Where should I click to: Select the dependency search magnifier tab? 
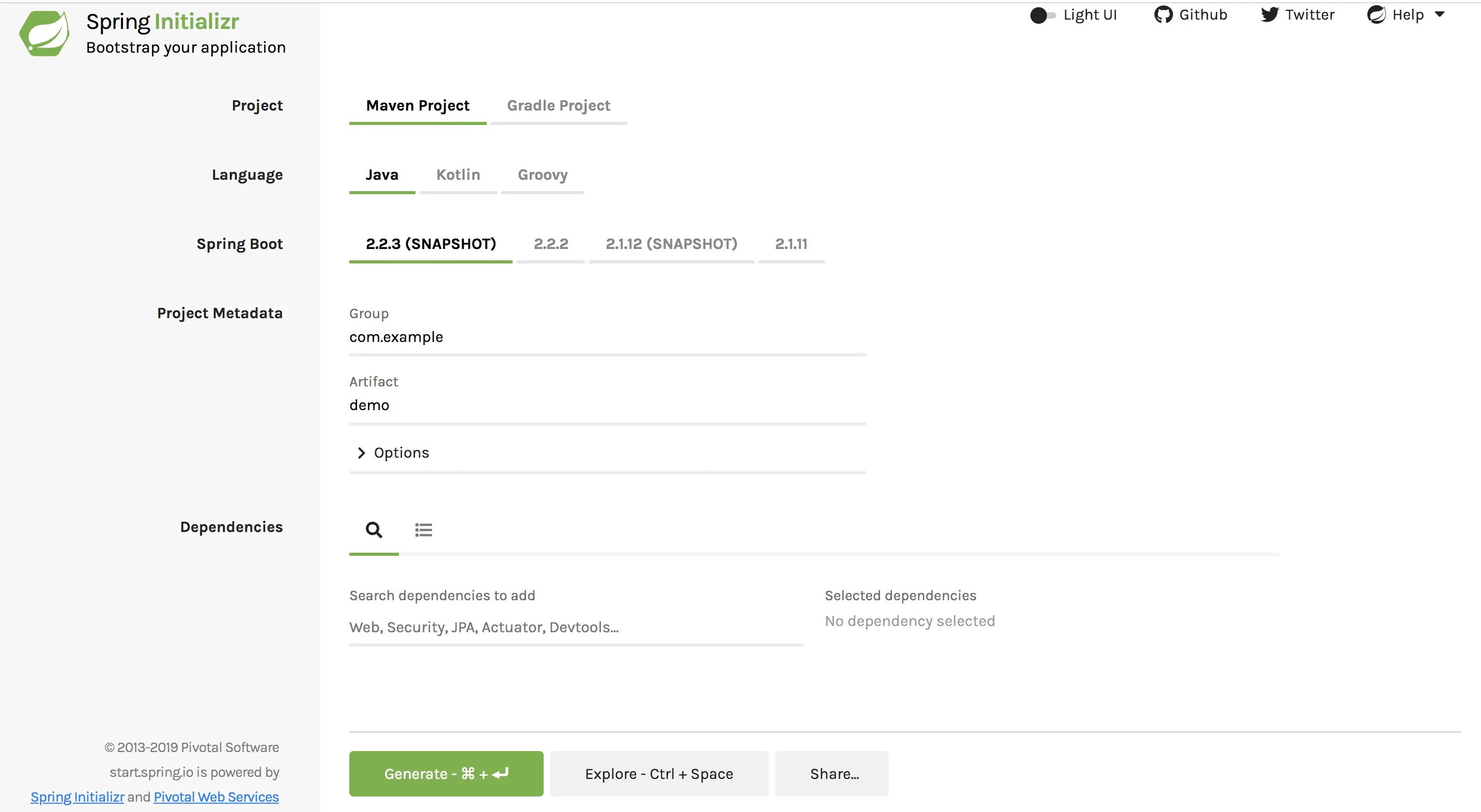(374, 529)
